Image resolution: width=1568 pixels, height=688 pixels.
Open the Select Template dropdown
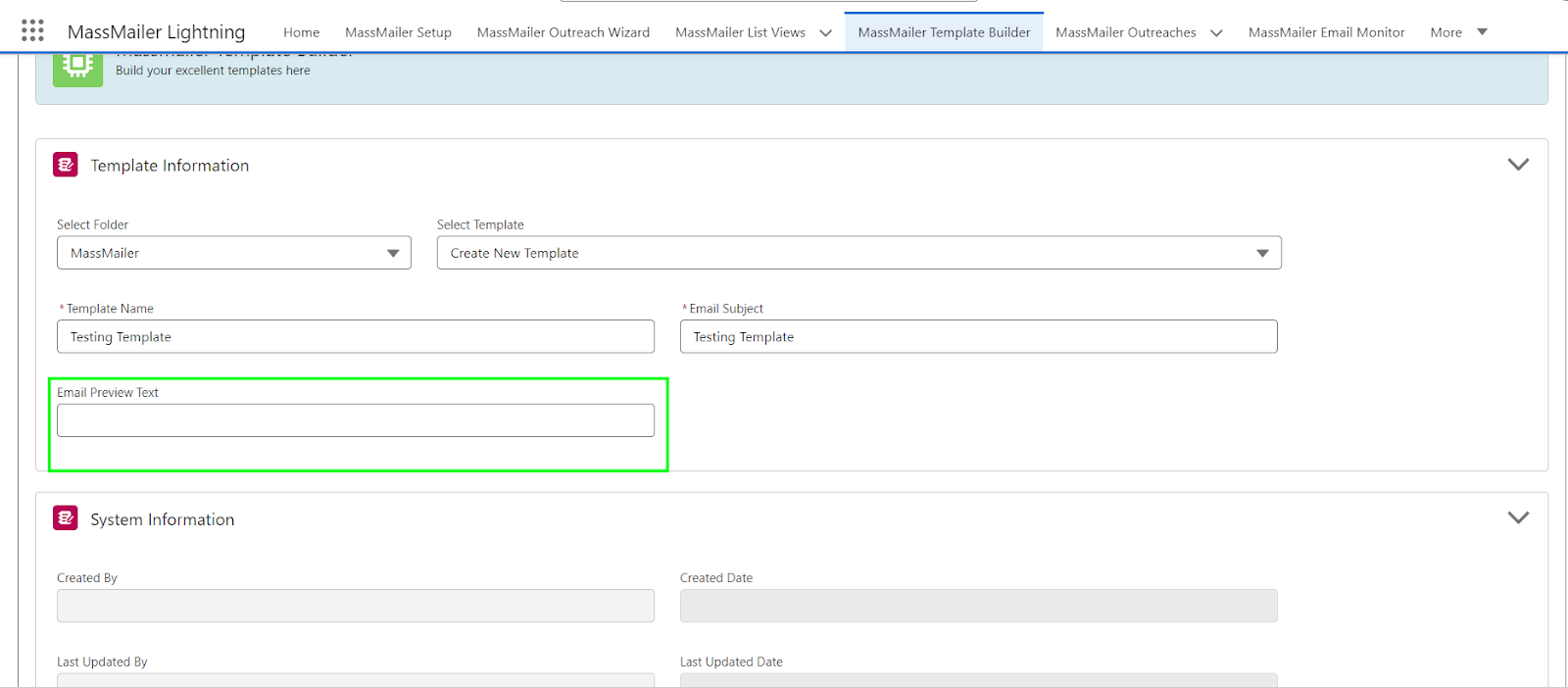tap(859, 253)
